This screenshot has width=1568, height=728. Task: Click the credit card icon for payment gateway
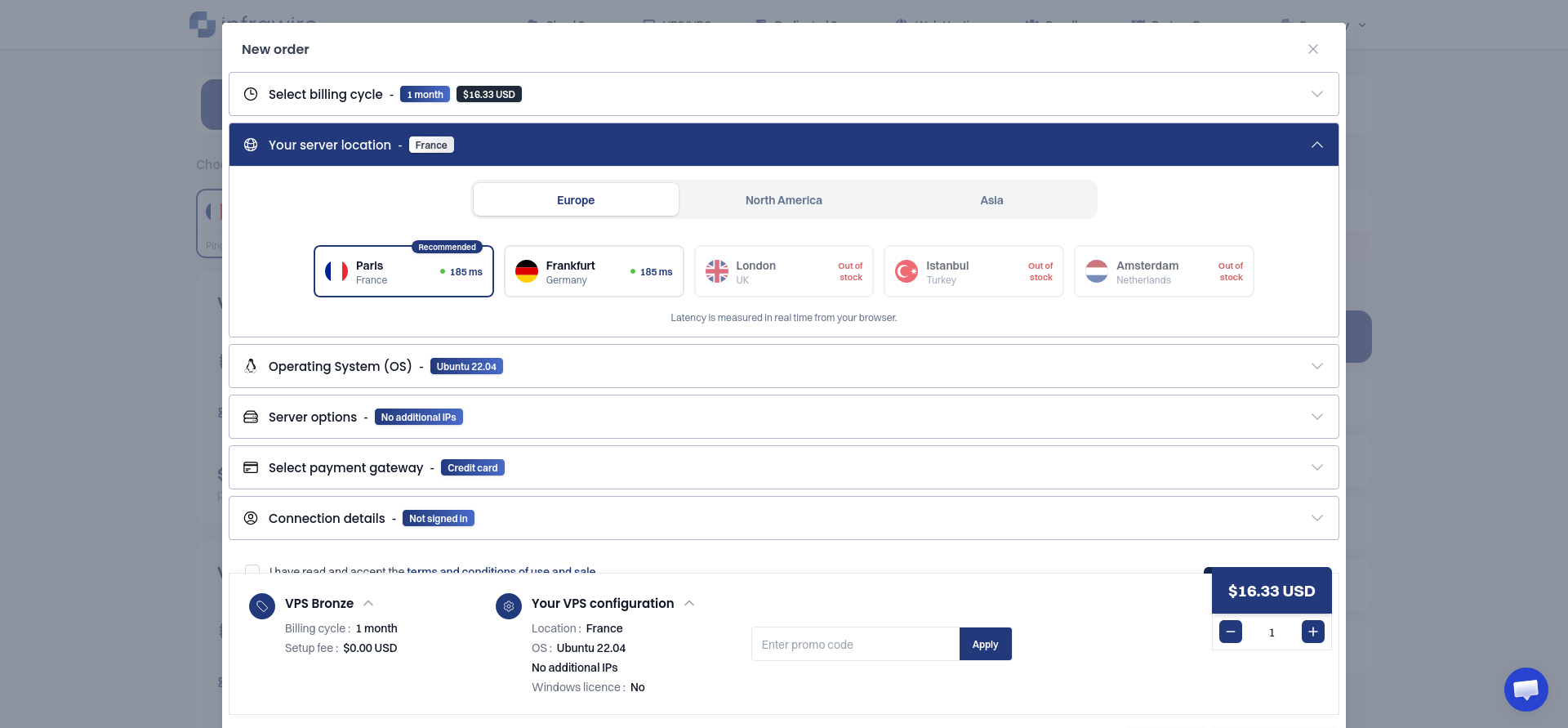251,467
